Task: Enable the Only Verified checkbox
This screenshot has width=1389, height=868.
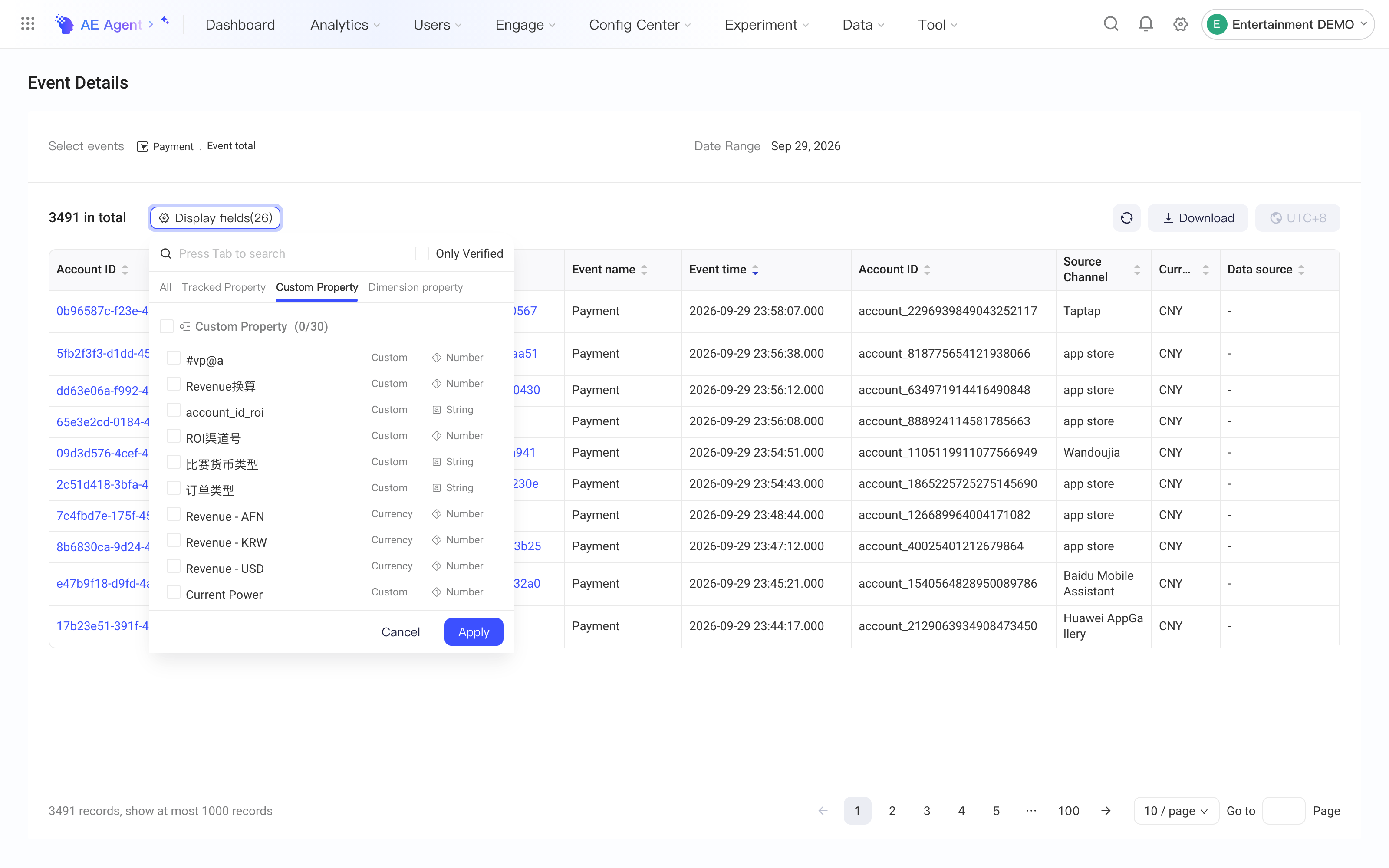Action: coord(422,253)
